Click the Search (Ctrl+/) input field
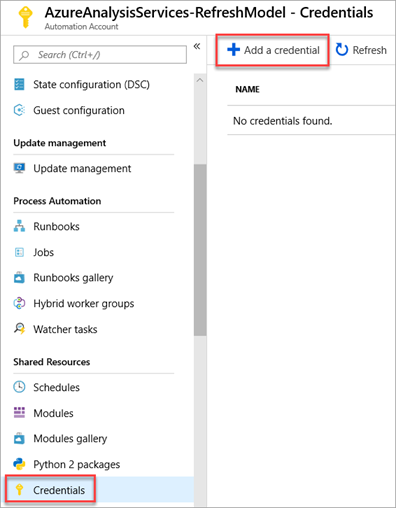This screenshot has height=508, width=396. click(100, 54)
